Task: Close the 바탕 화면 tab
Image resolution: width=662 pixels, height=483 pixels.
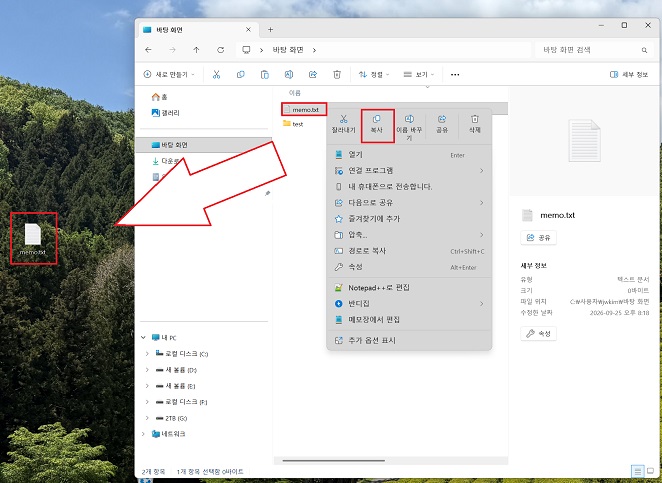Action: pos(248,30)
